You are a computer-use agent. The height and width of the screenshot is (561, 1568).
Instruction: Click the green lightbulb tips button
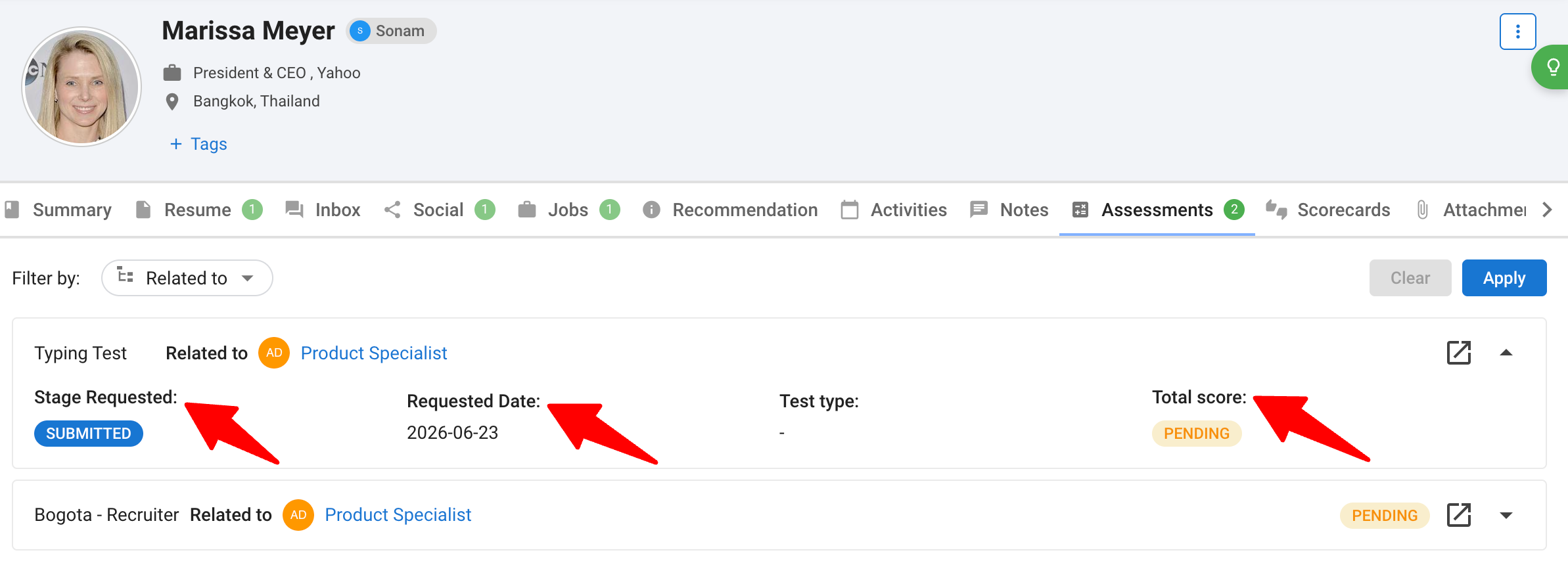click(x=1552, y=67)
